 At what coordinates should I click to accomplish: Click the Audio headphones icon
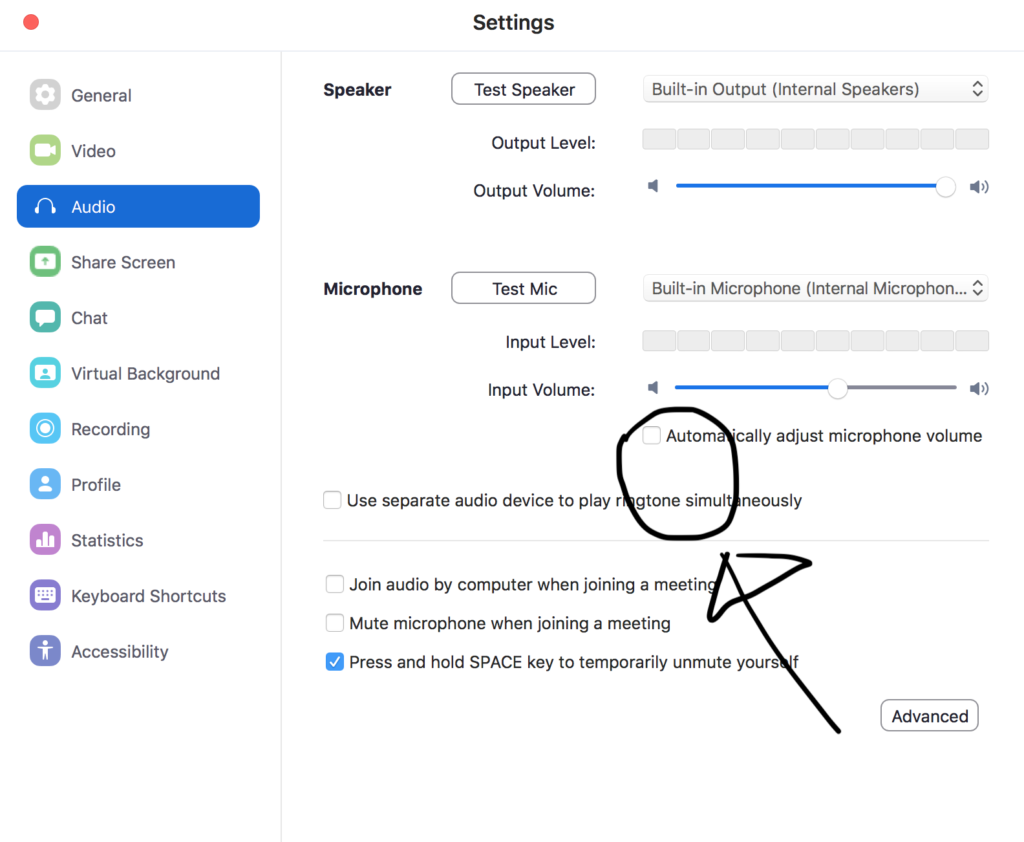[45, 206]
